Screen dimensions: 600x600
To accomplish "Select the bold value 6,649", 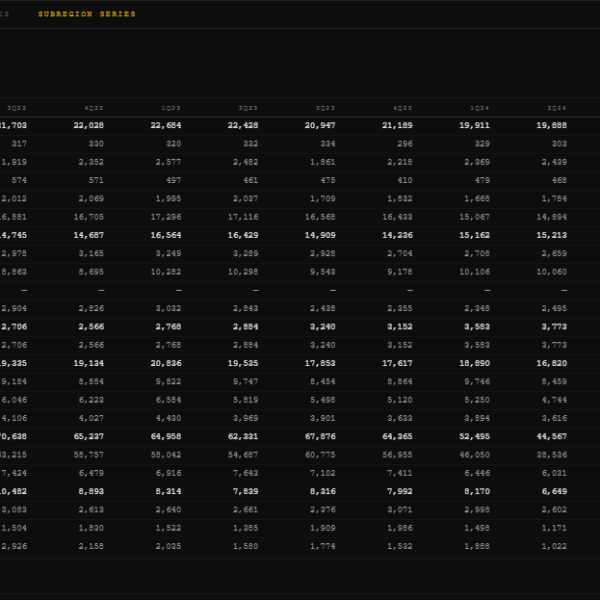I will point(554,491).
